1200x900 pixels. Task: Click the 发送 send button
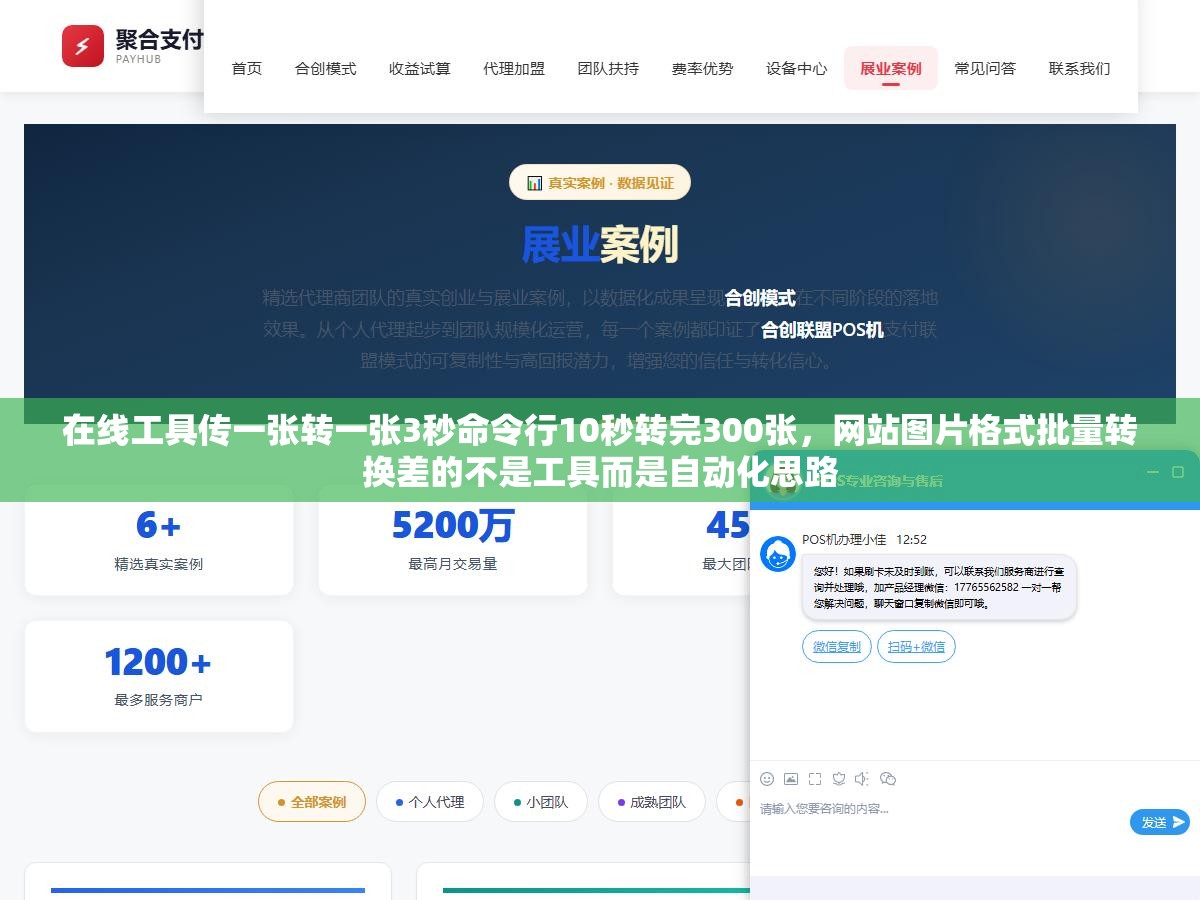point(1160,822)
